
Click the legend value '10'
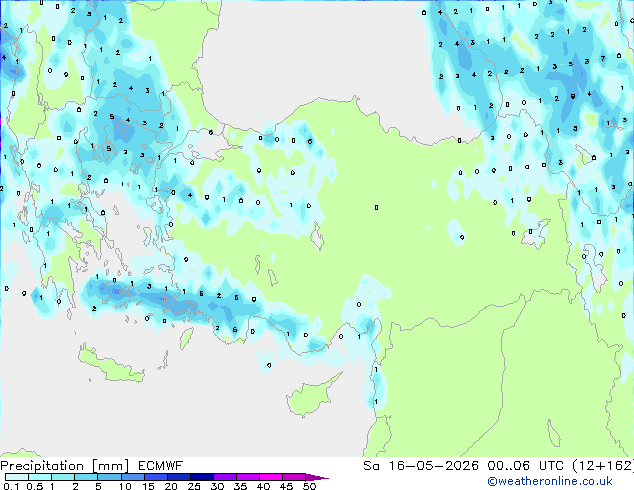125,486
